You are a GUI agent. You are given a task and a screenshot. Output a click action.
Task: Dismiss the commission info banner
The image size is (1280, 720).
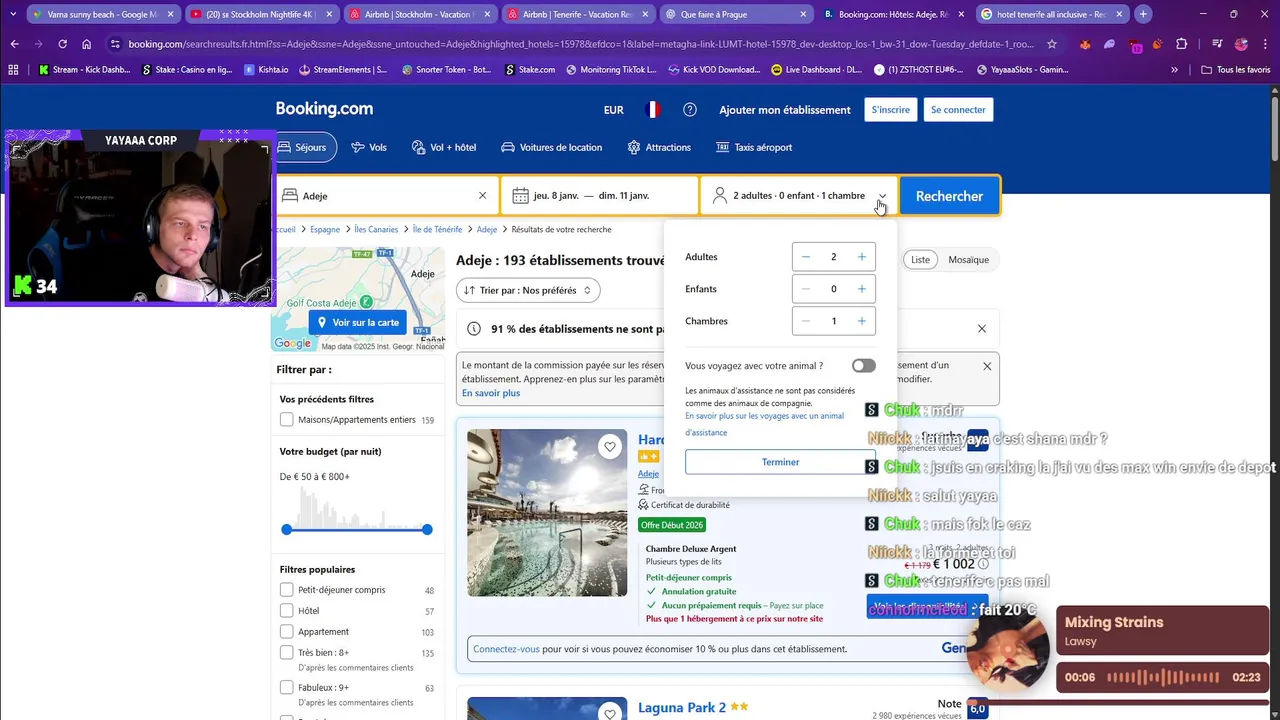pyautogui.click(x=987, y=366)
